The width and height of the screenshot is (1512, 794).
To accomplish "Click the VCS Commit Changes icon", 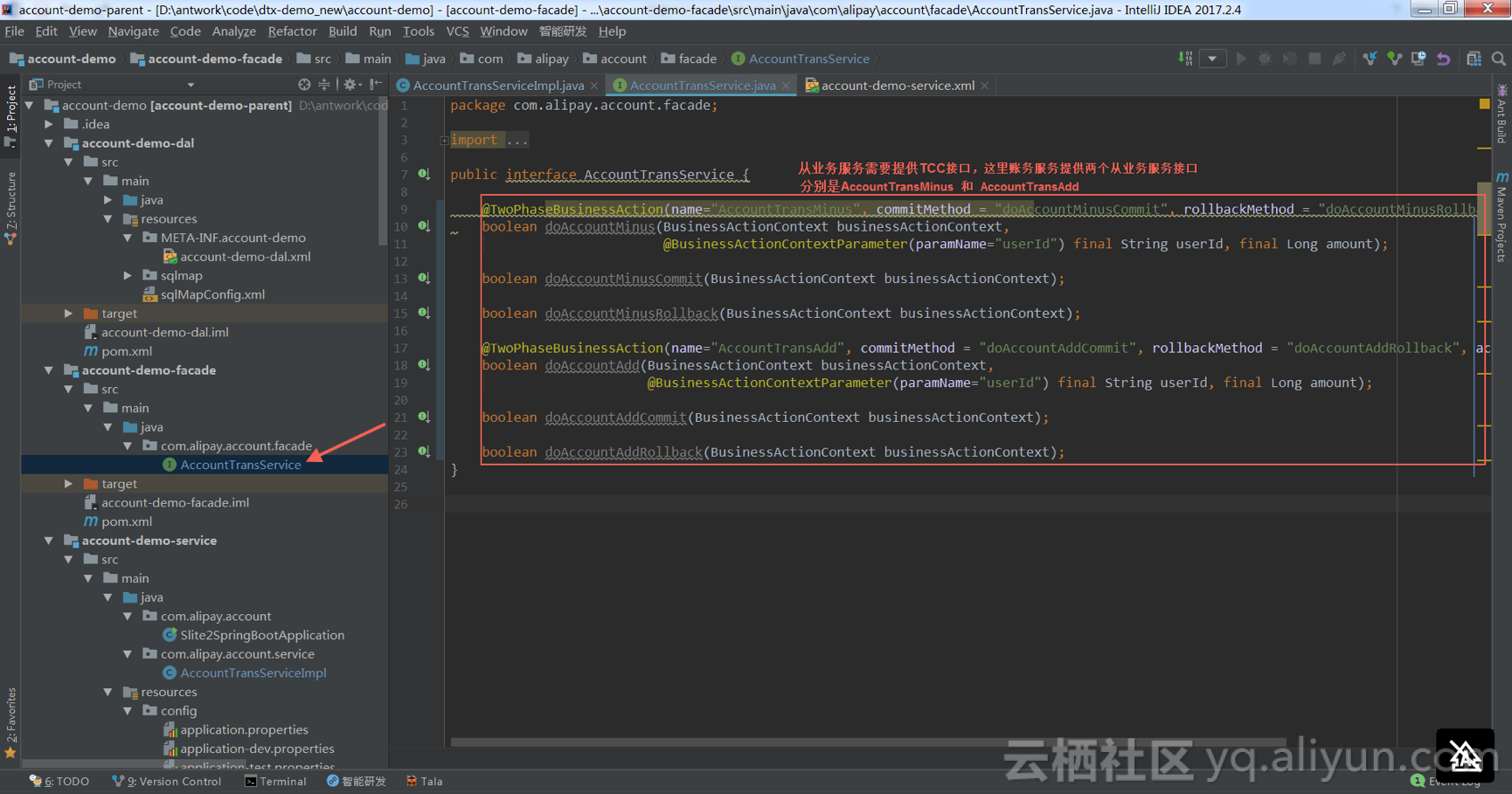I will coord(1394,59).
